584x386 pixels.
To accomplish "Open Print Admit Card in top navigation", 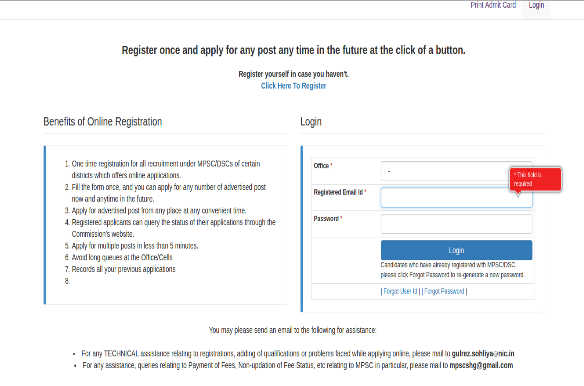I will coord(493,5).
